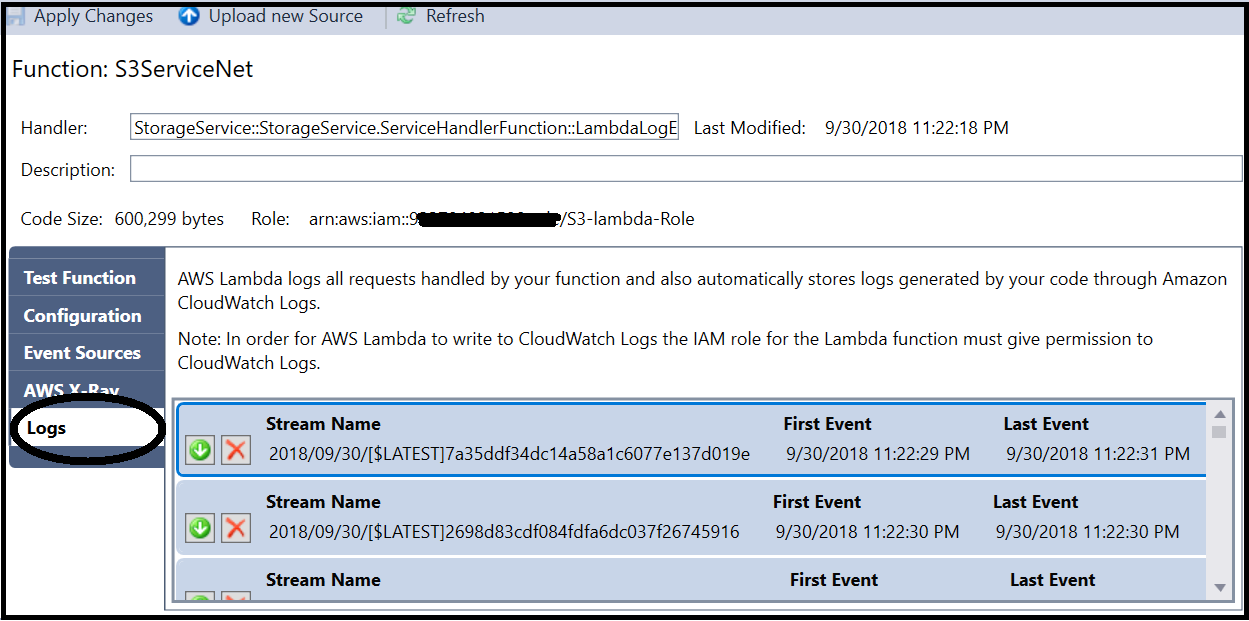
Task: Click the Upload new Source arrow icon
Action: point(189,16)
